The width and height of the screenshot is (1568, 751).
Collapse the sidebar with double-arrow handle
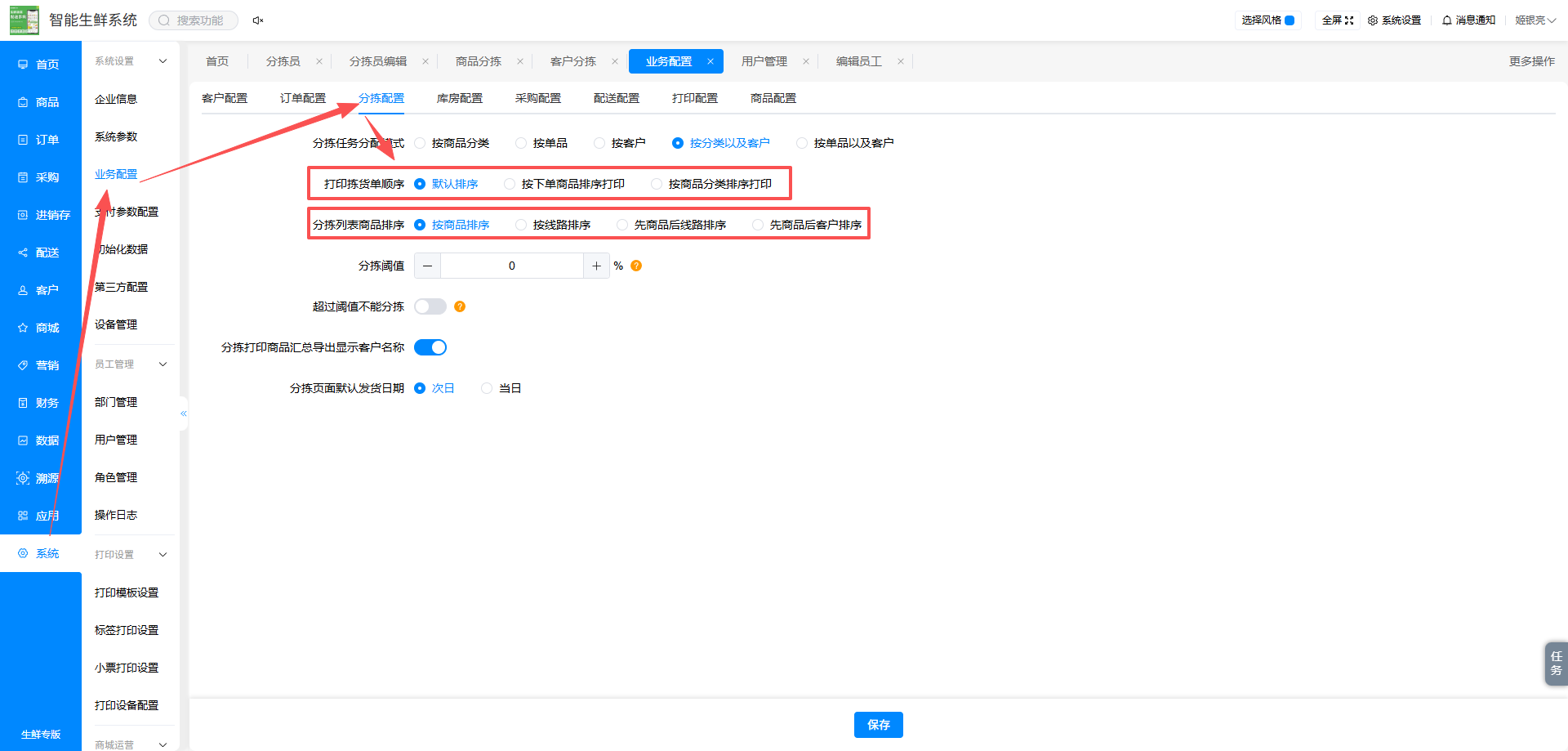pyautogui.click(x=184, y=413)
